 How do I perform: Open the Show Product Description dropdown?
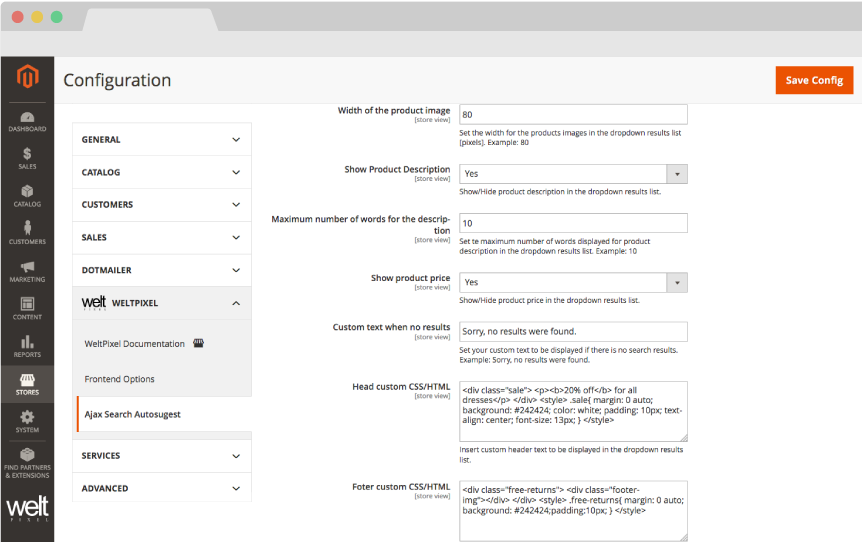click(x=573, y=174)
